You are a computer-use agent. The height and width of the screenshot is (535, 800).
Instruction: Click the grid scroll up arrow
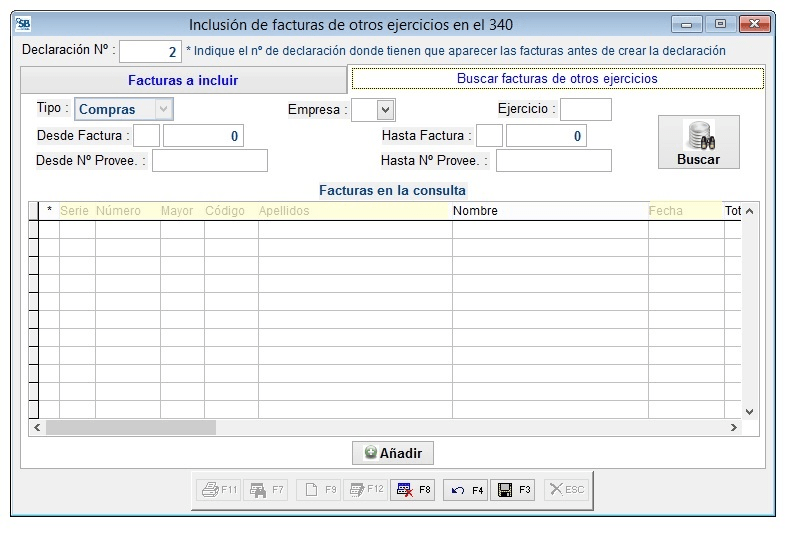pyautogui.click(x=749, y=211)
